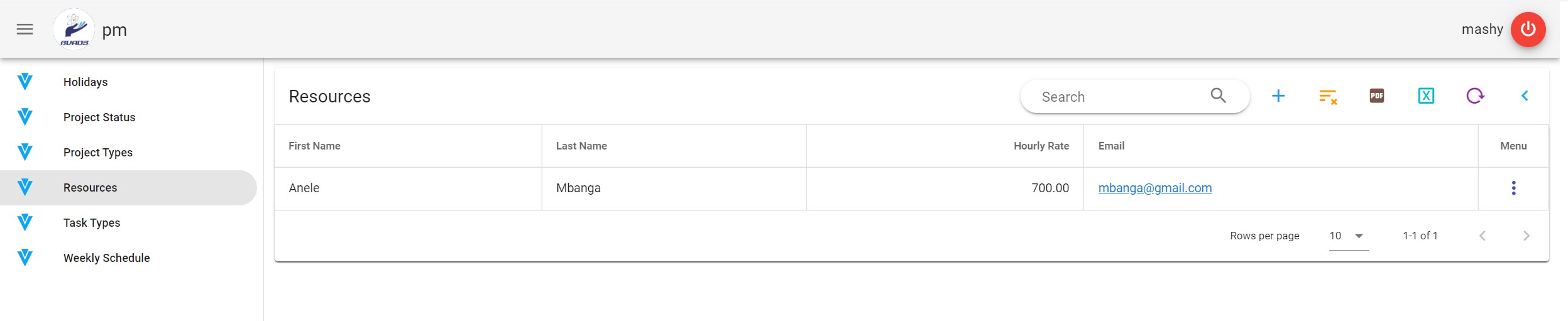
Task: Sort the table by Hourly Rate column
Action: coord(1041,146)
